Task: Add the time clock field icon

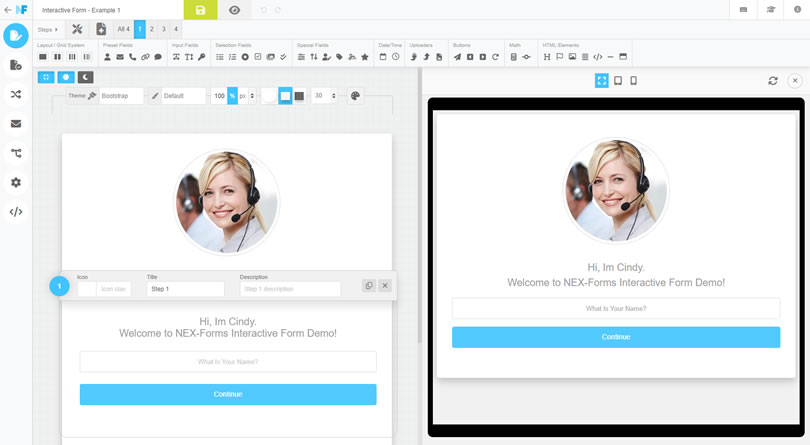Action: 396,57
